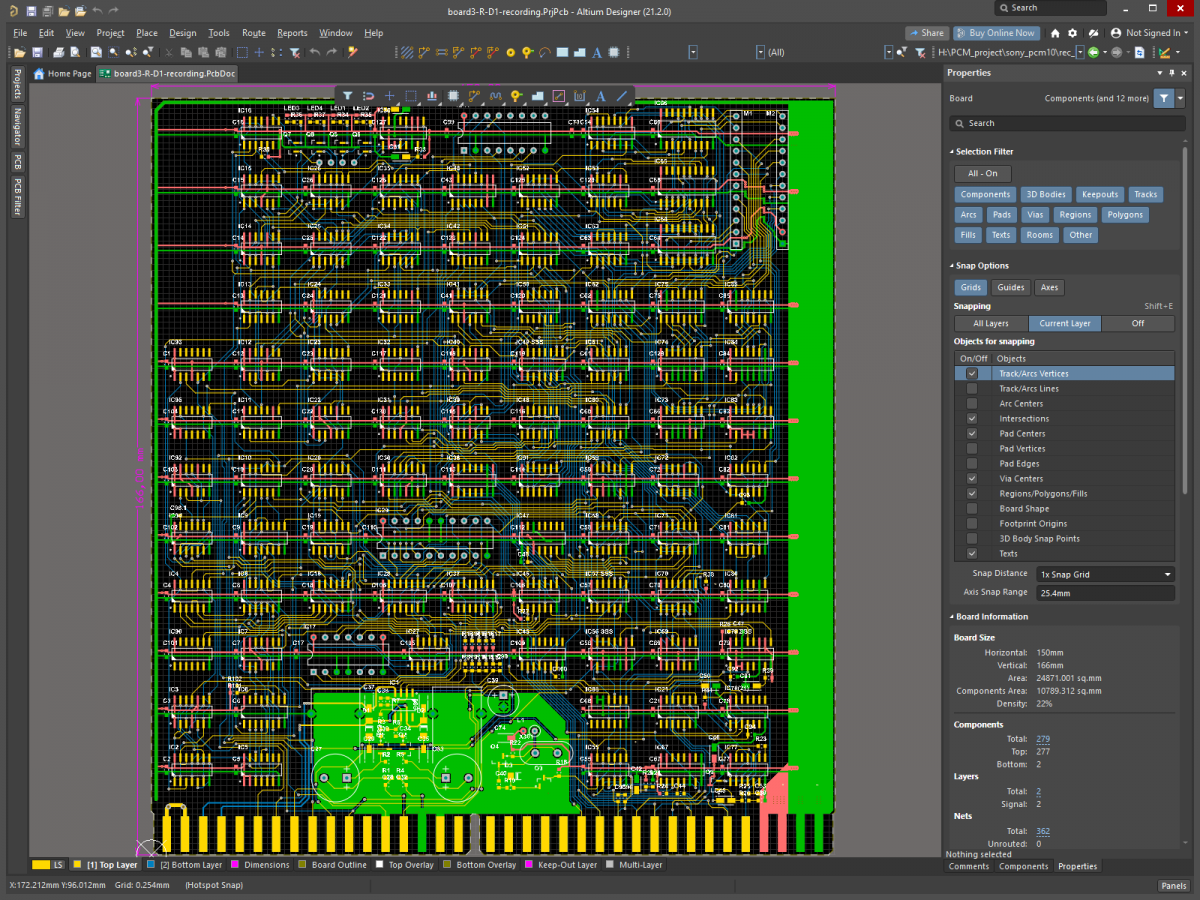Click the Place Component chip icon in Active Bar

[x=453, y=96]
